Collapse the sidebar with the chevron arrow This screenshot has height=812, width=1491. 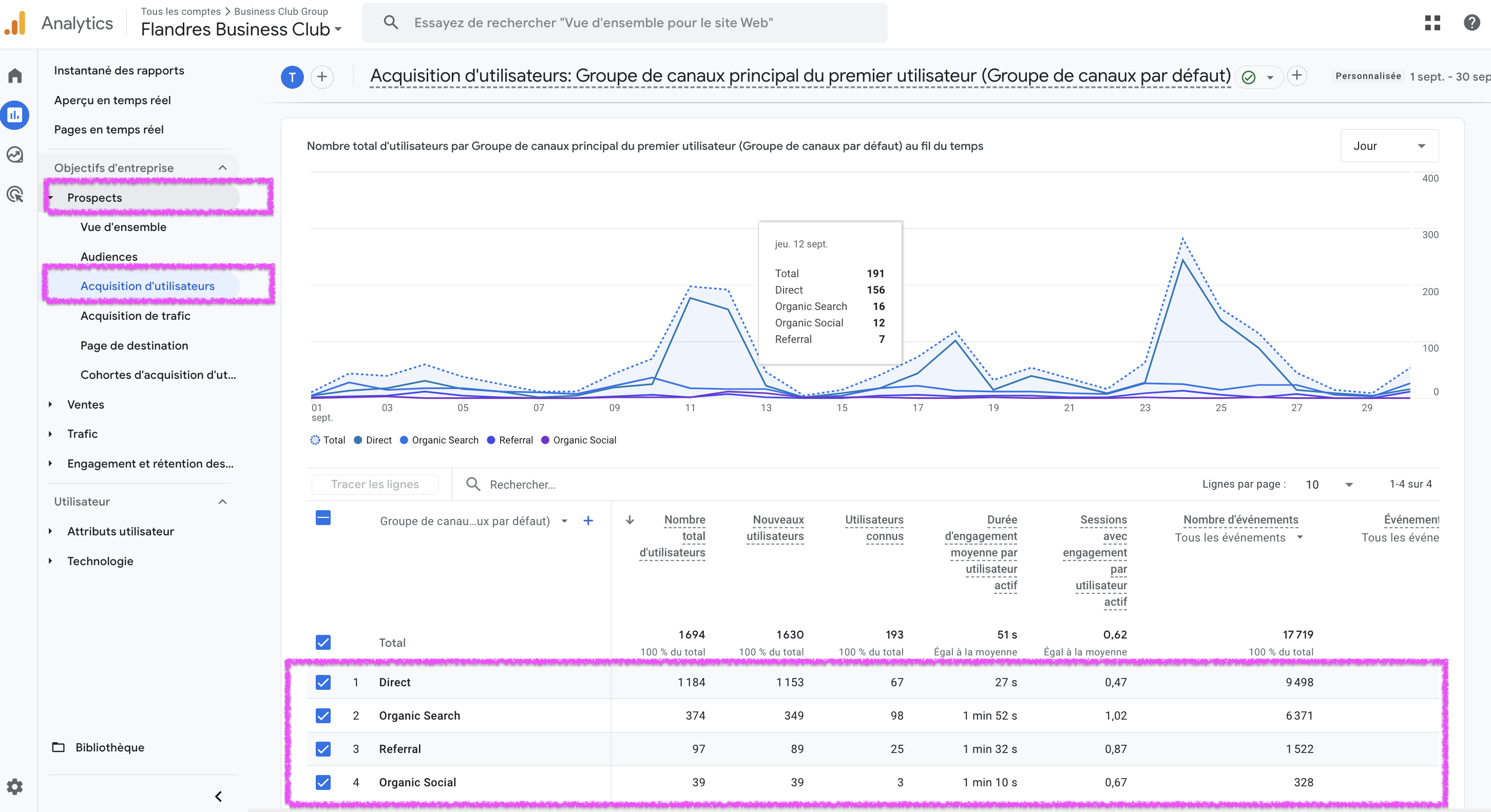tap(218, 796)
